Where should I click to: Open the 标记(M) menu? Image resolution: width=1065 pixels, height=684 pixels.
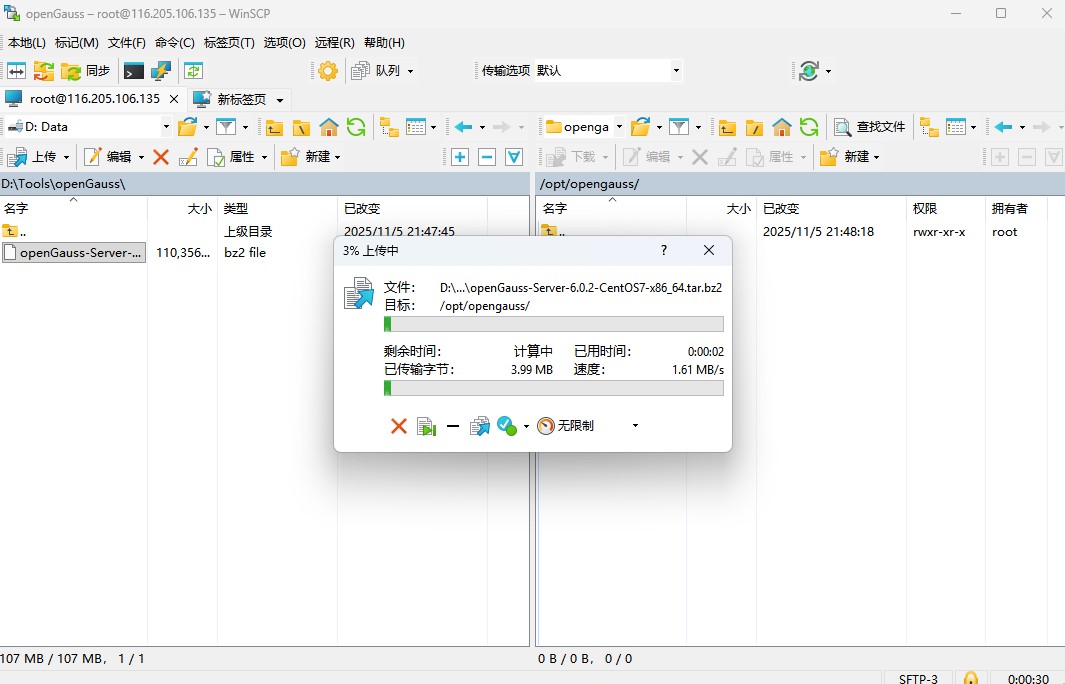pos(77,43)
